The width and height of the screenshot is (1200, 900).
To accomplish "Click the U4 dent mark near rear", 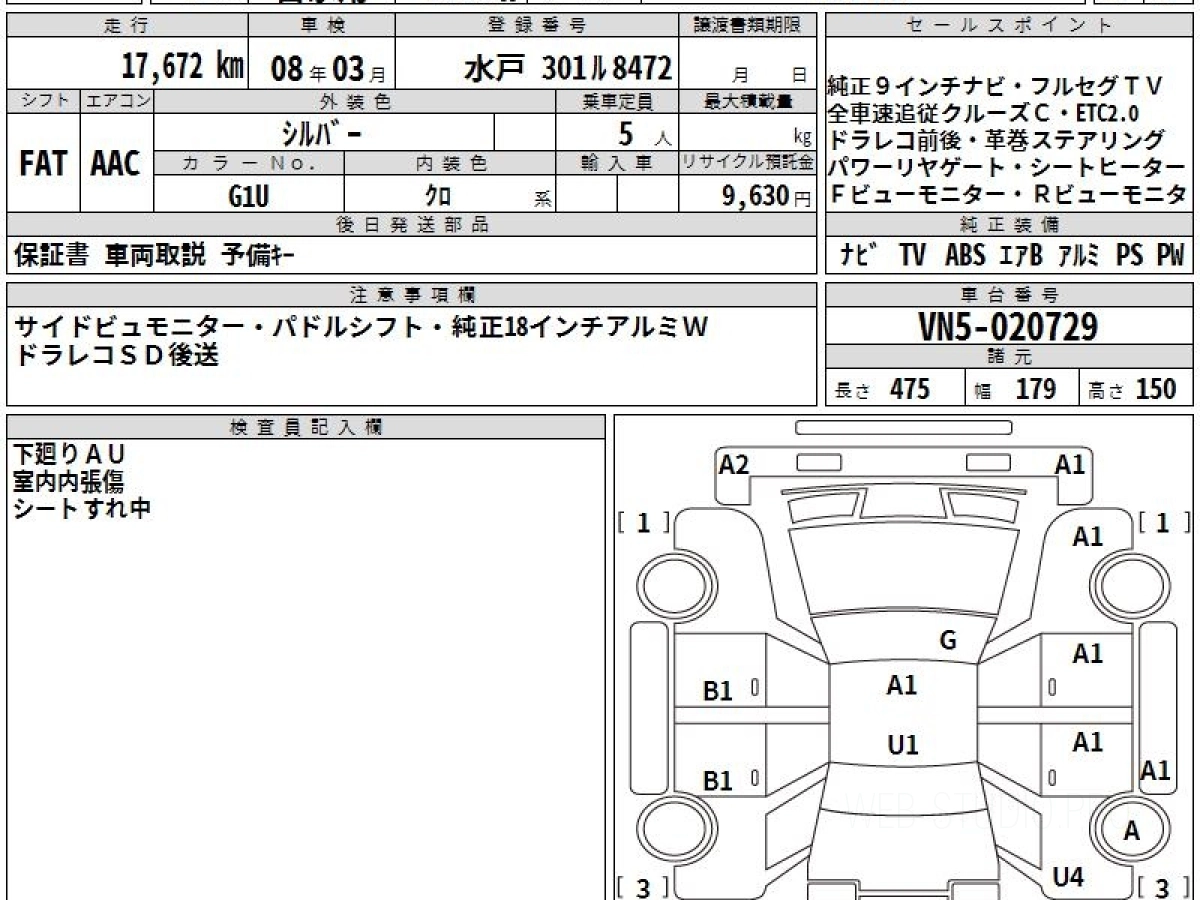I will pos(1068,878).
